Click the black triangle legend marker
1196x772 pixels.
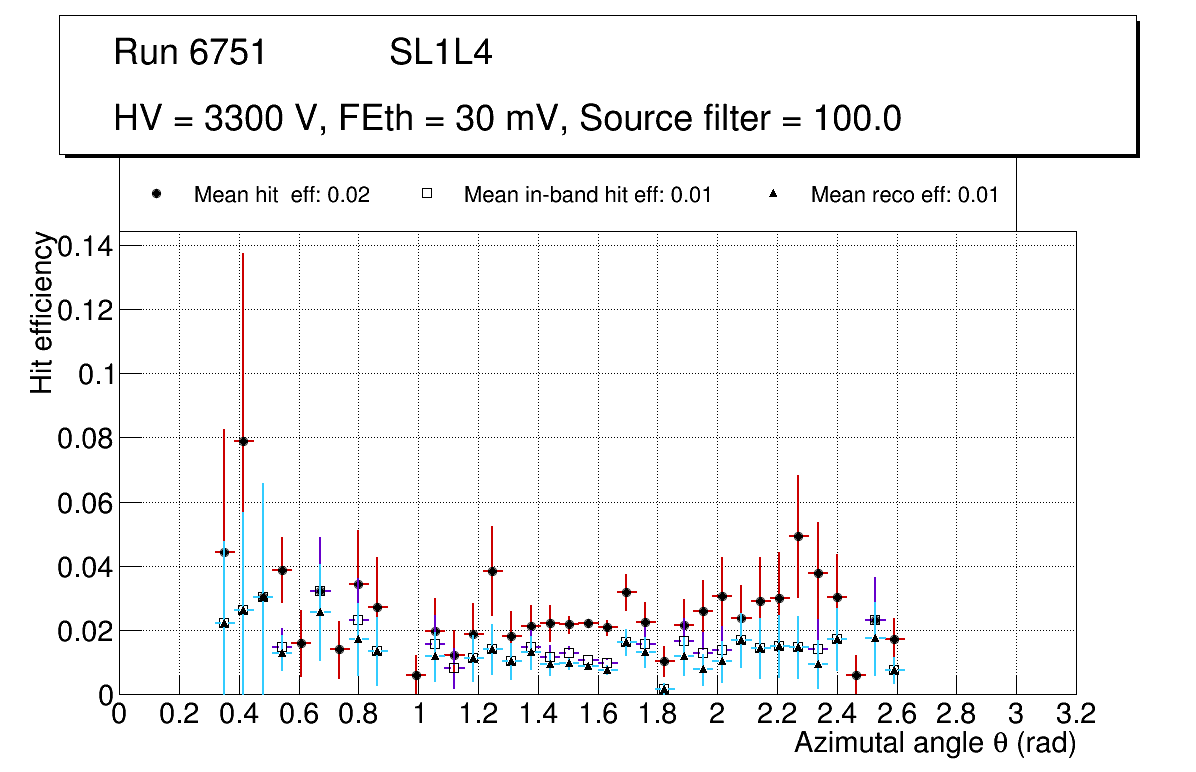[x=773, y=194]
